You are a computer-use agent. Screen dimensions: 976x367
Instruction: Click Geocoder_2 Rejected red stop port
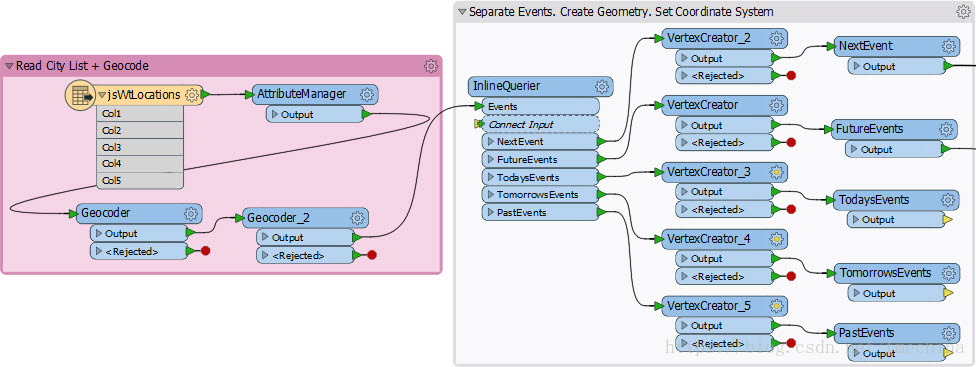click(372, 255)
